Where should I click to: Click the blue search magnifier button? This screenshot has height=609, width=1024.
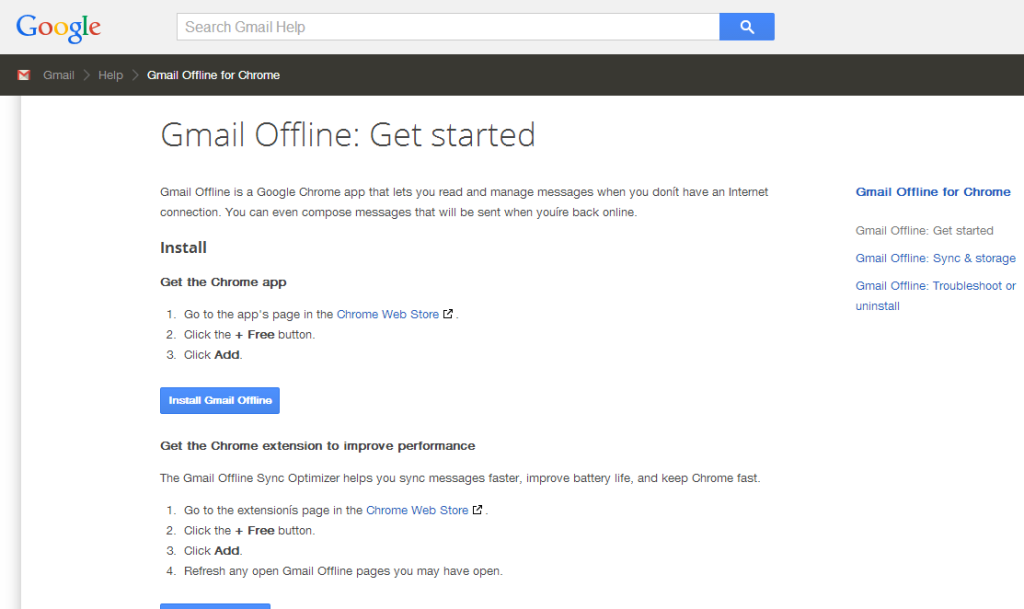coord(746,27)
